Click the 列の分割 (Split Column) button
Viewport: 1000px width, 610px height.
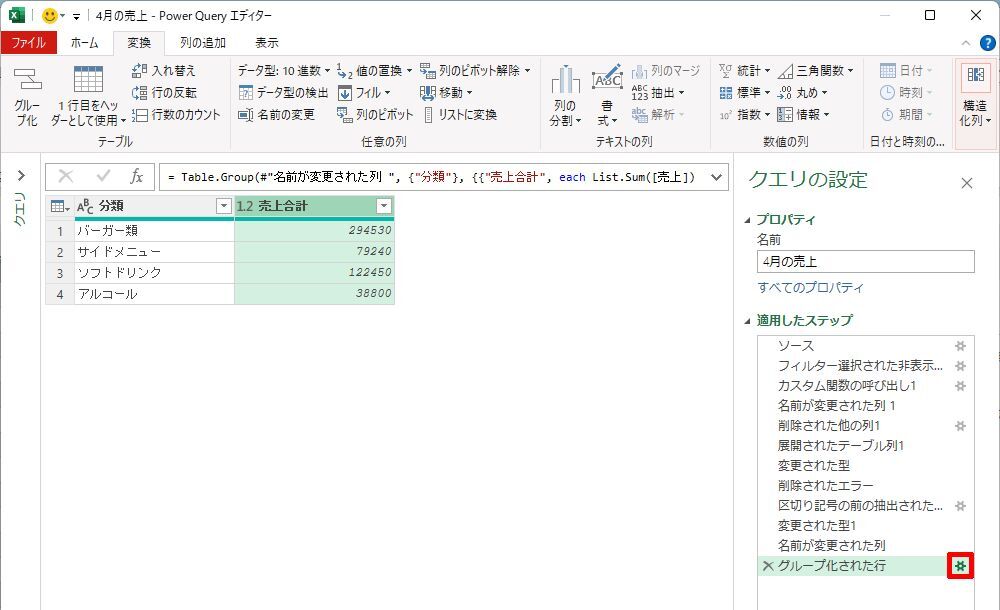pos(565,100)
